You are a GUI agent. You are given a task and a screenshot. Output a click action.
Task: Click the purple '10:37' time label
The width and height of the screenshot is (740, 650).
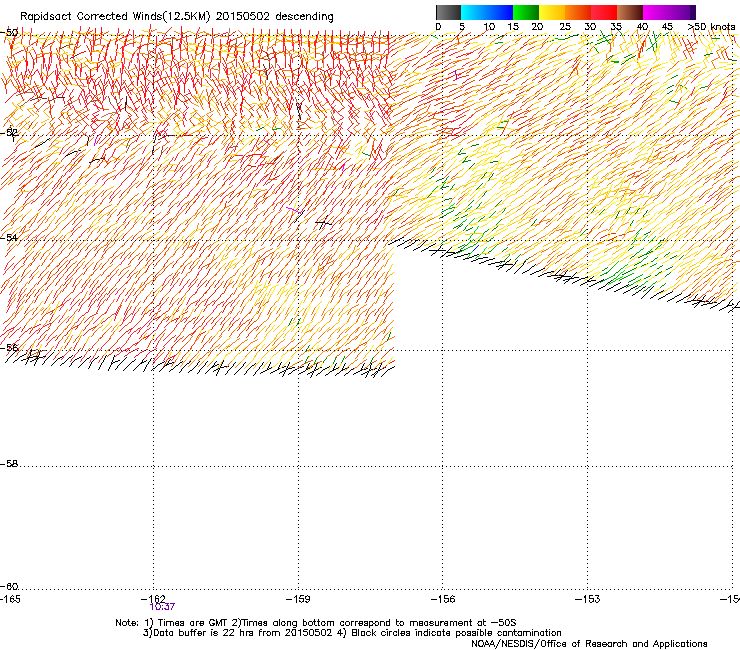point(162,607)
